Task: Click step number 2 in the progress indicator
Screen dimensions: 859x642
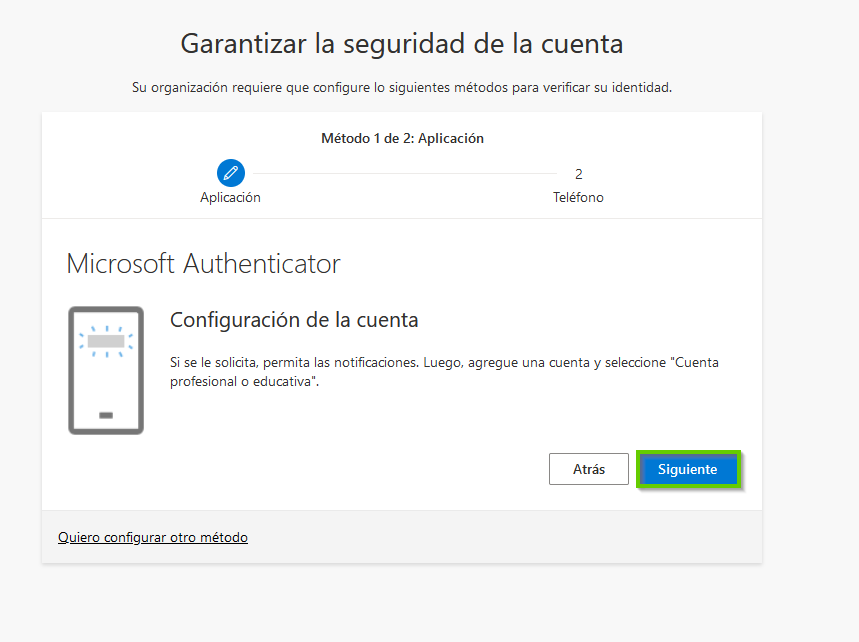Action: [x=579, y=174]
